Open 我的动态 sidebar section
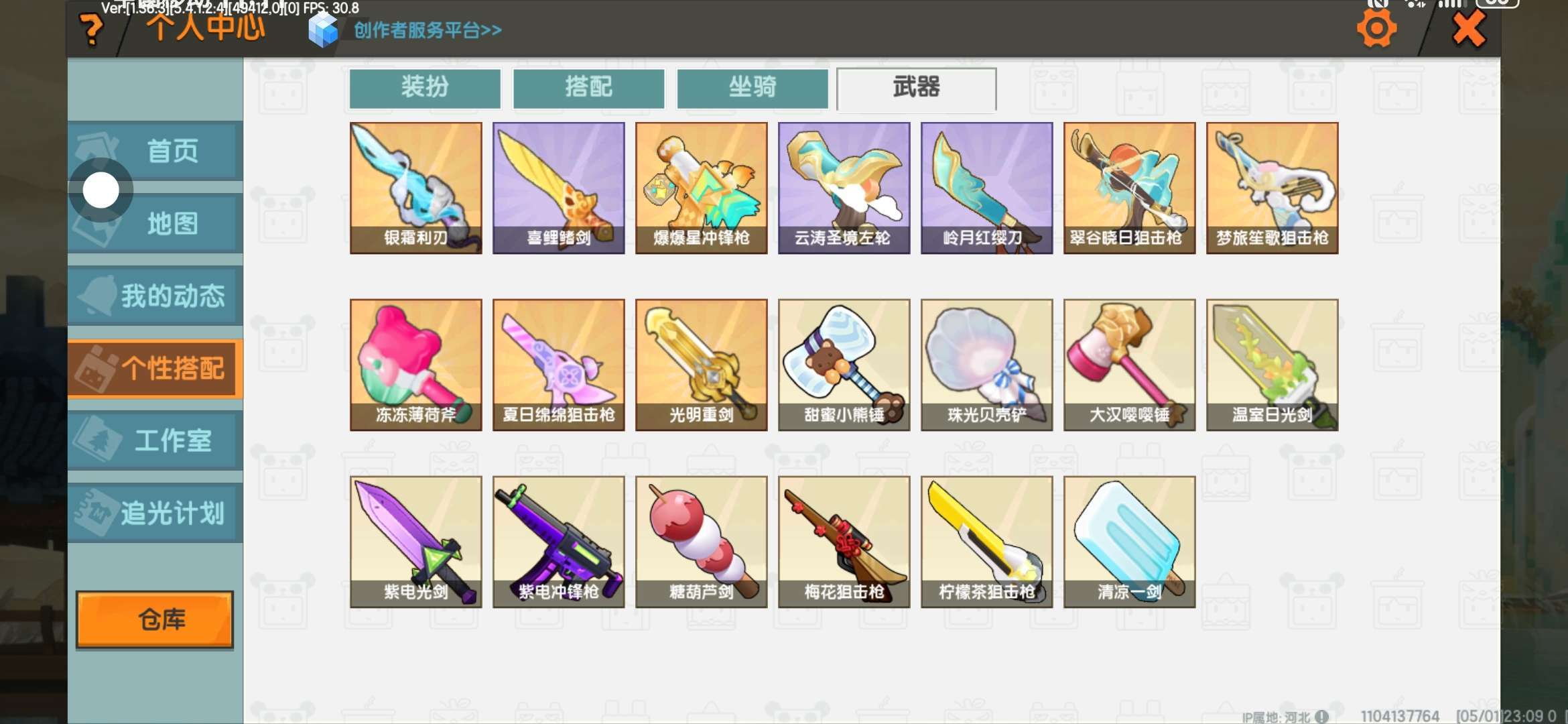This screenshot has width=1568, height=724. 155,296
